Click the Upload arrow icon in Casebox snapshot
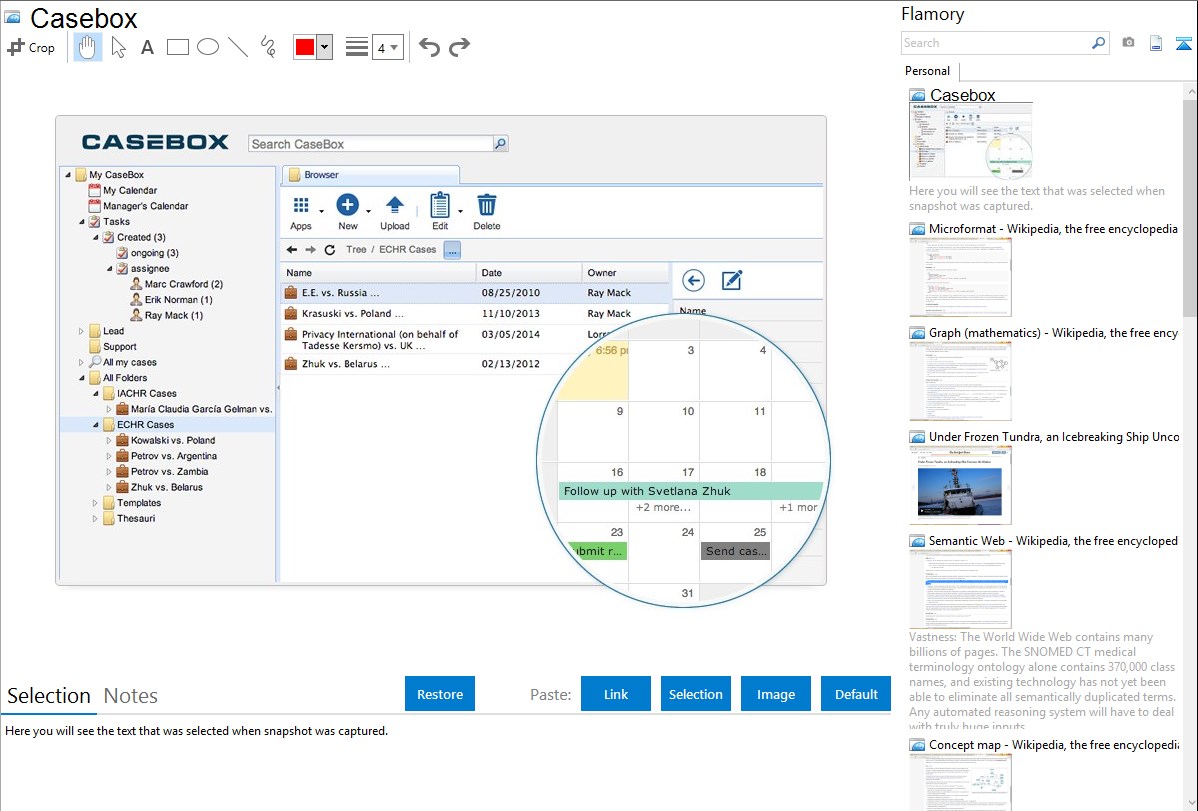This screenshot has height=811, width=1198. 394,205
